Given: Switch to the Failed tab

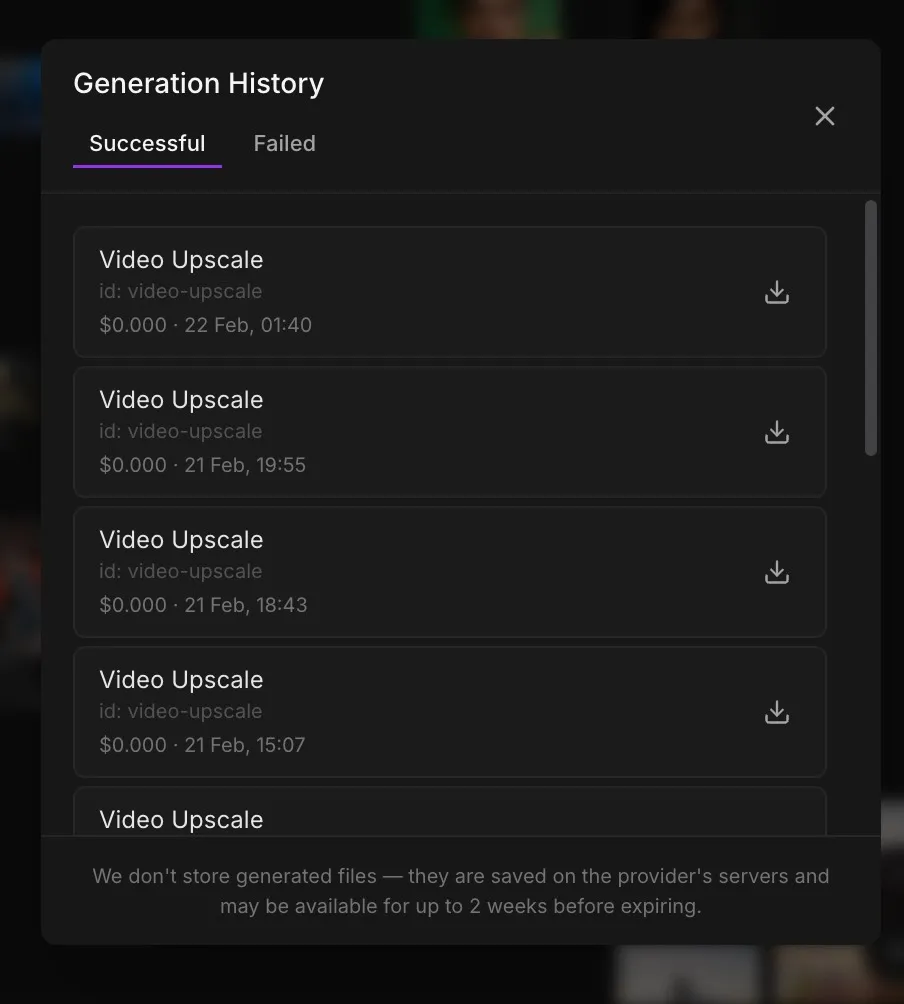Looking at the screenshot, I should click(x=284, y=144).
